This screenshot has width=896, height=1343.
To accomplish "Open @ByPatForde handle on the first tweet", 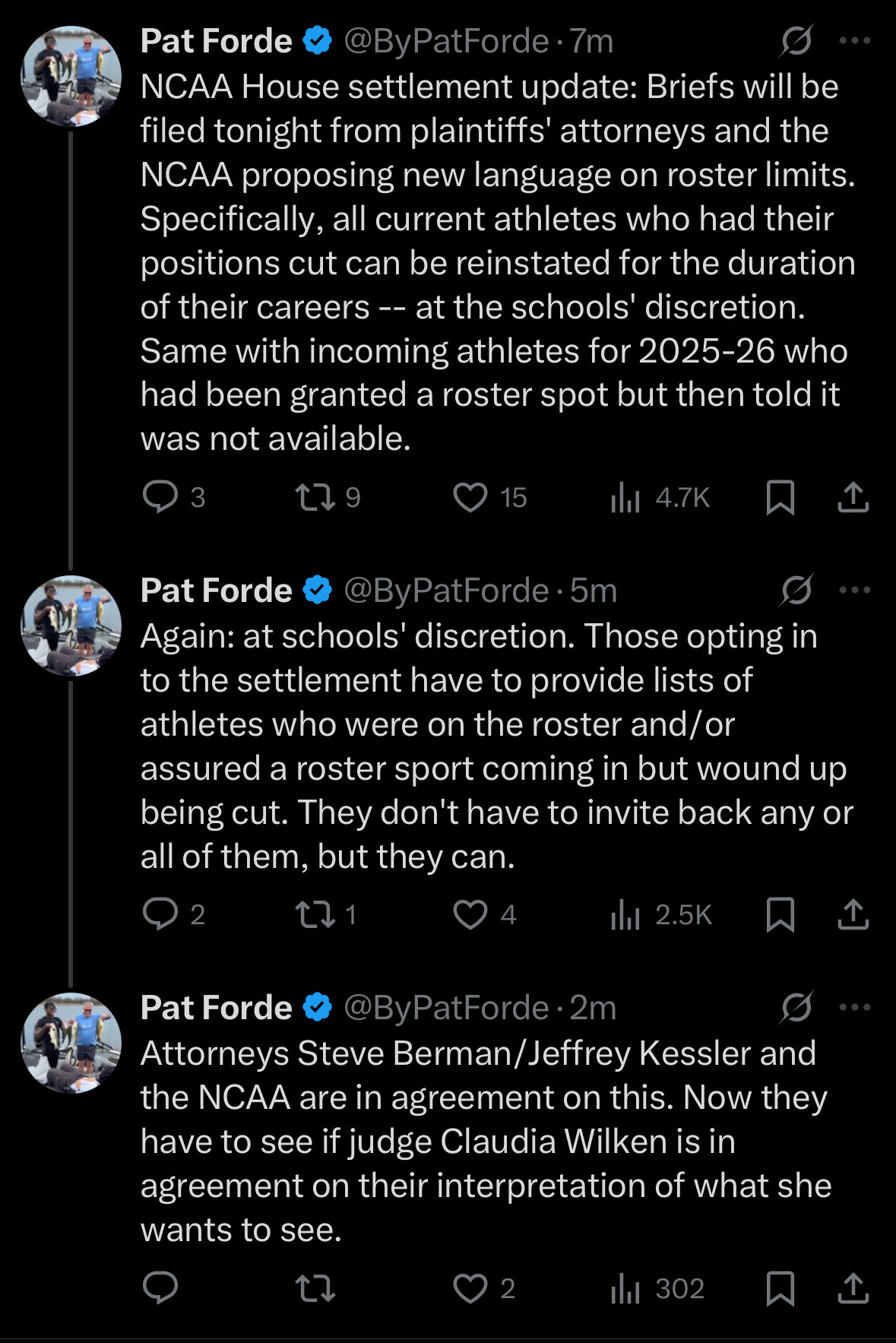I will 446,41.
